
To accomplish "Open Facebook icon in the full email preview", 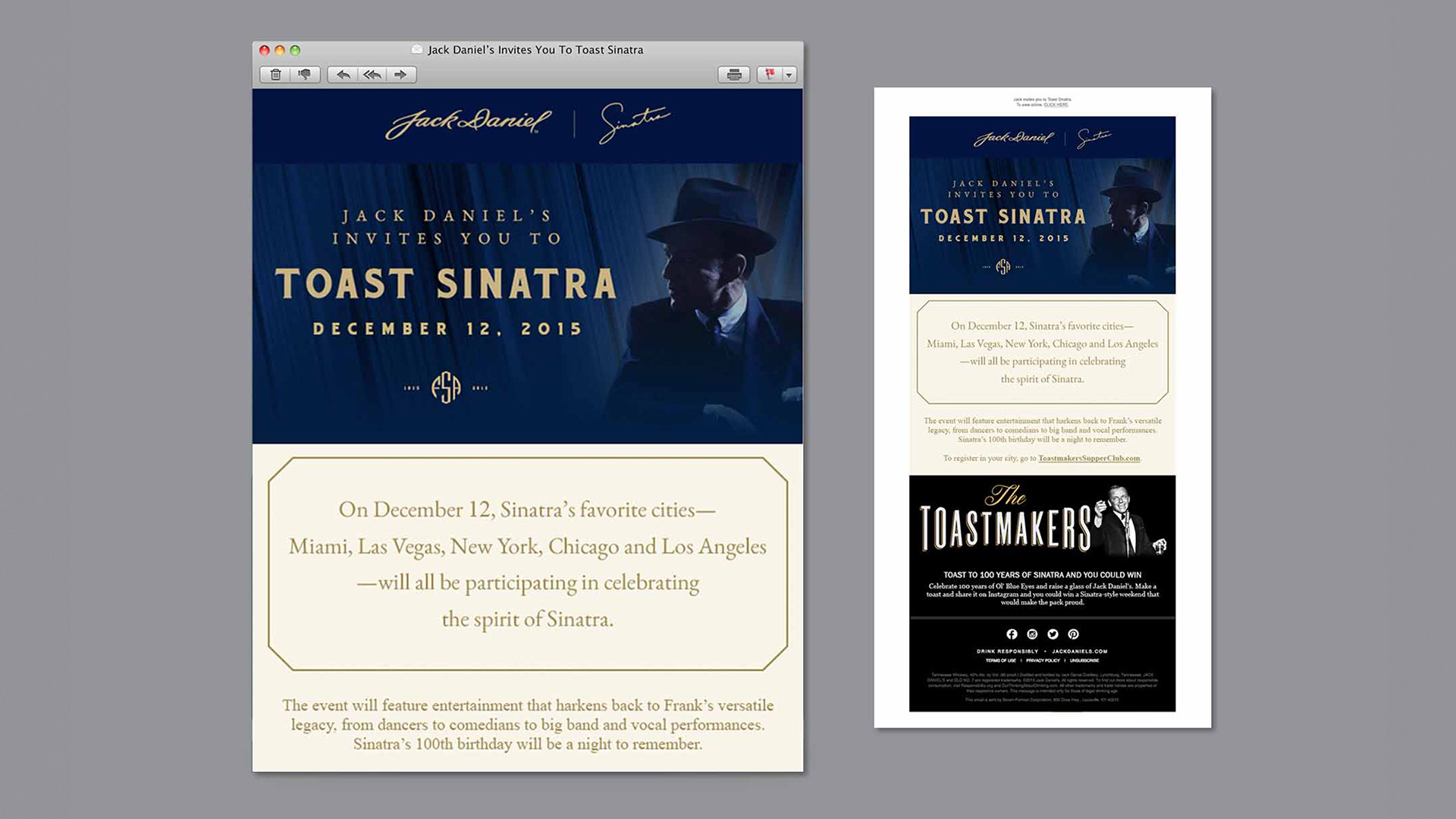I will (1012, 634).
